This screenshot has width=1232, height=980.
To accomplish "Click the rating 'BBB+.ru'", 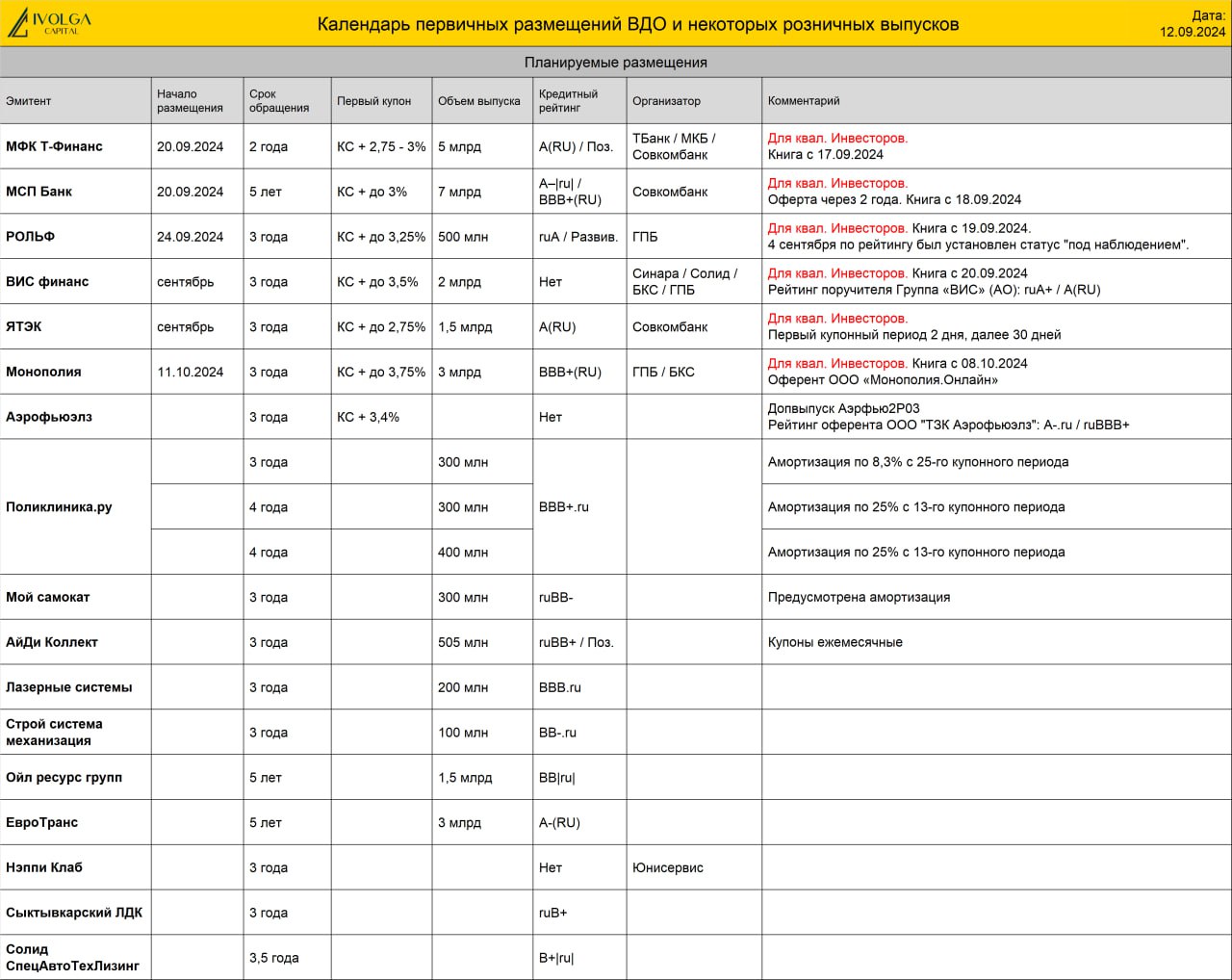I will coord(563,507).
